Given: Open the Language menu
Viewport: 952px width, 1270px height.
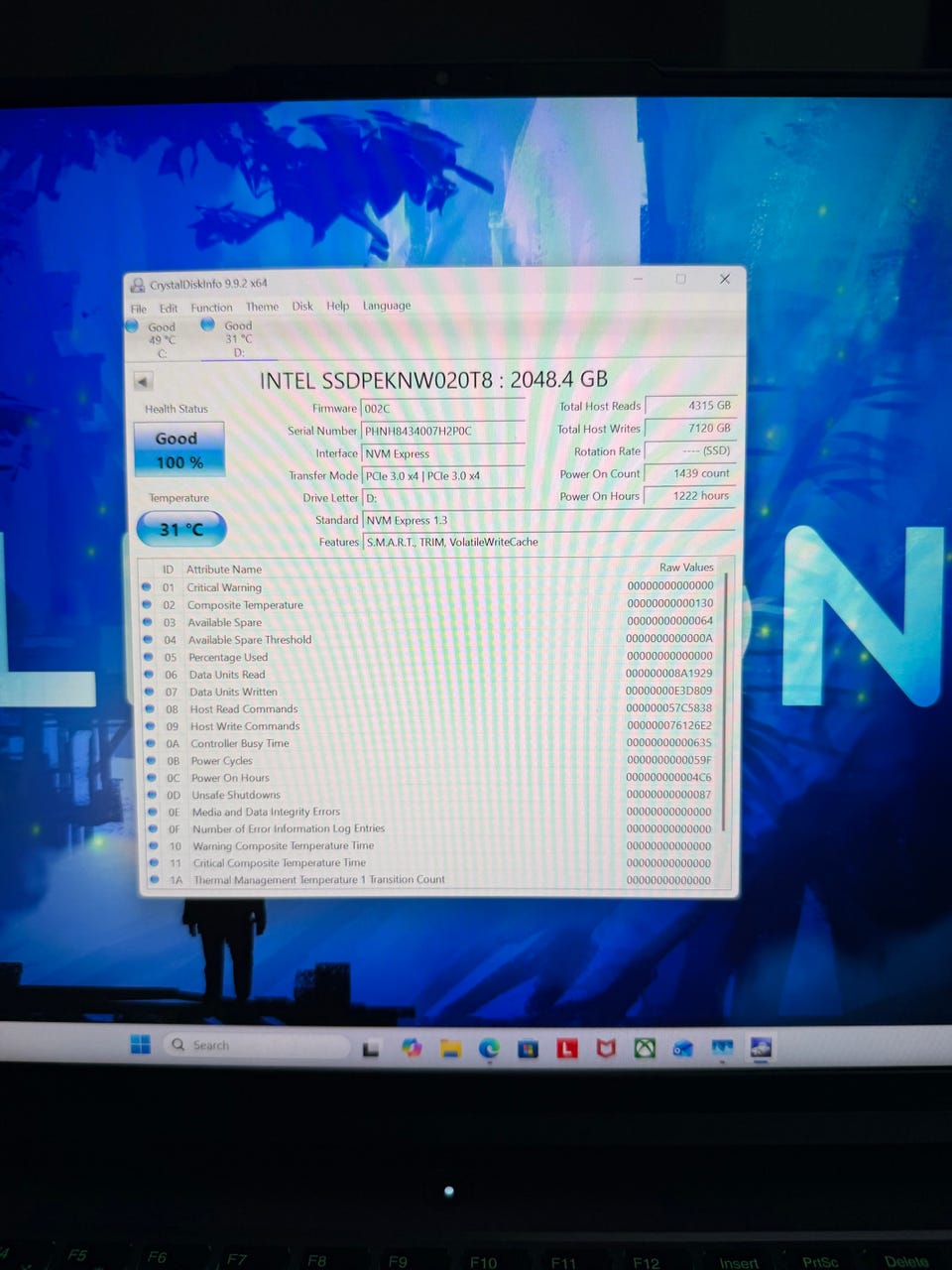Looking at the screenshot, I should [x=387, y=306].
